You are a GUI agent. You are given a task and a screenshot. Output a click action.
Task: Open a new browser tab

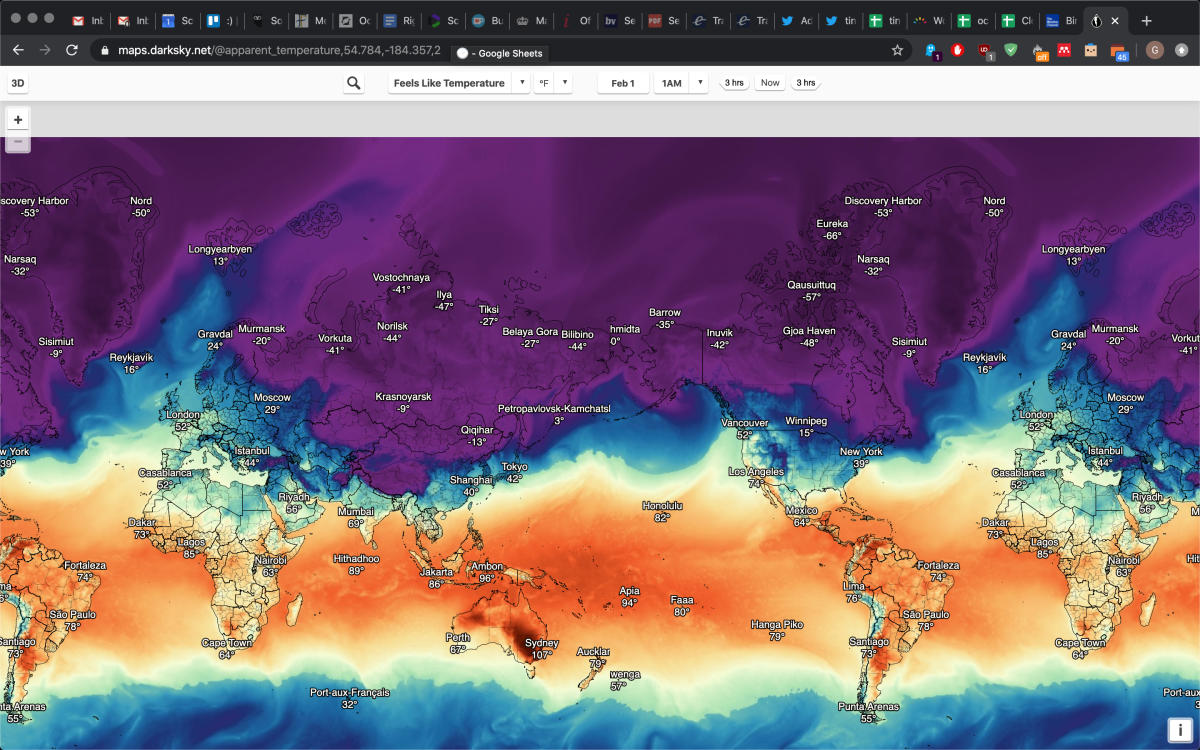(x=1146, y=20)
